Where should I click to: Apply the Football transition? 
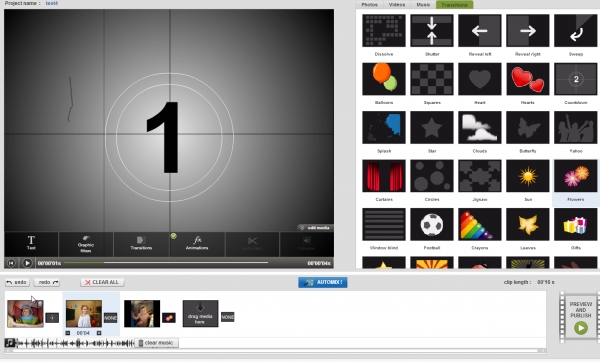click(x=432, y=224)
